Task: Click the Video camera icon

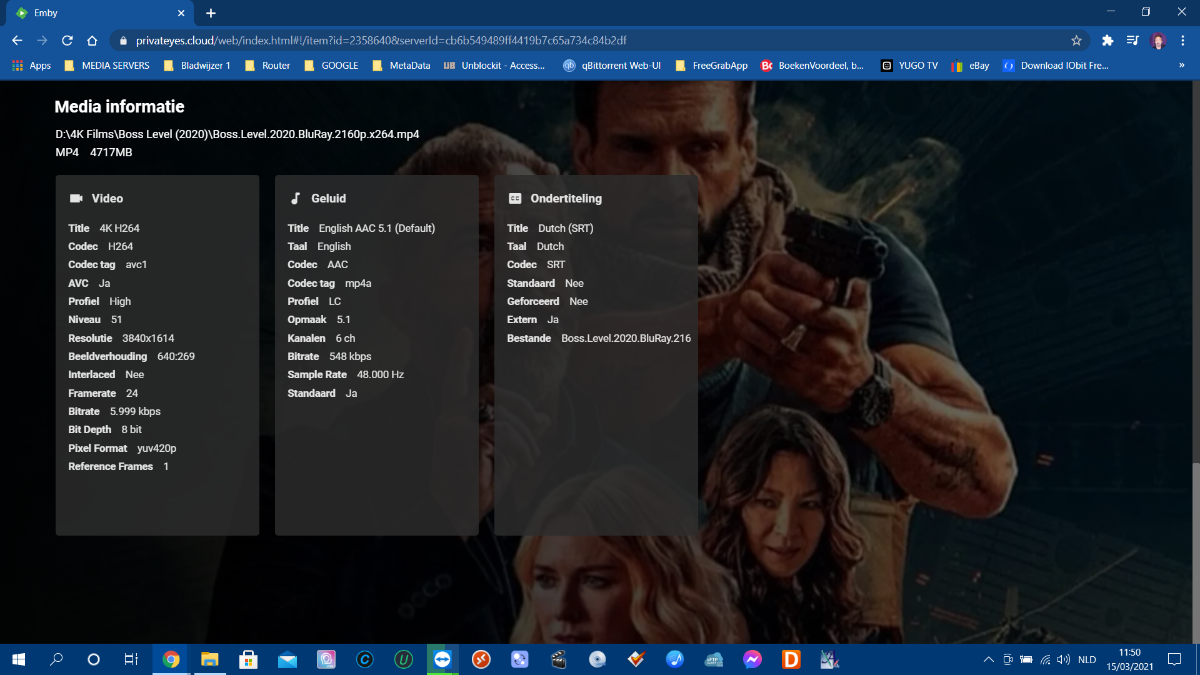Action: (76, 198)
